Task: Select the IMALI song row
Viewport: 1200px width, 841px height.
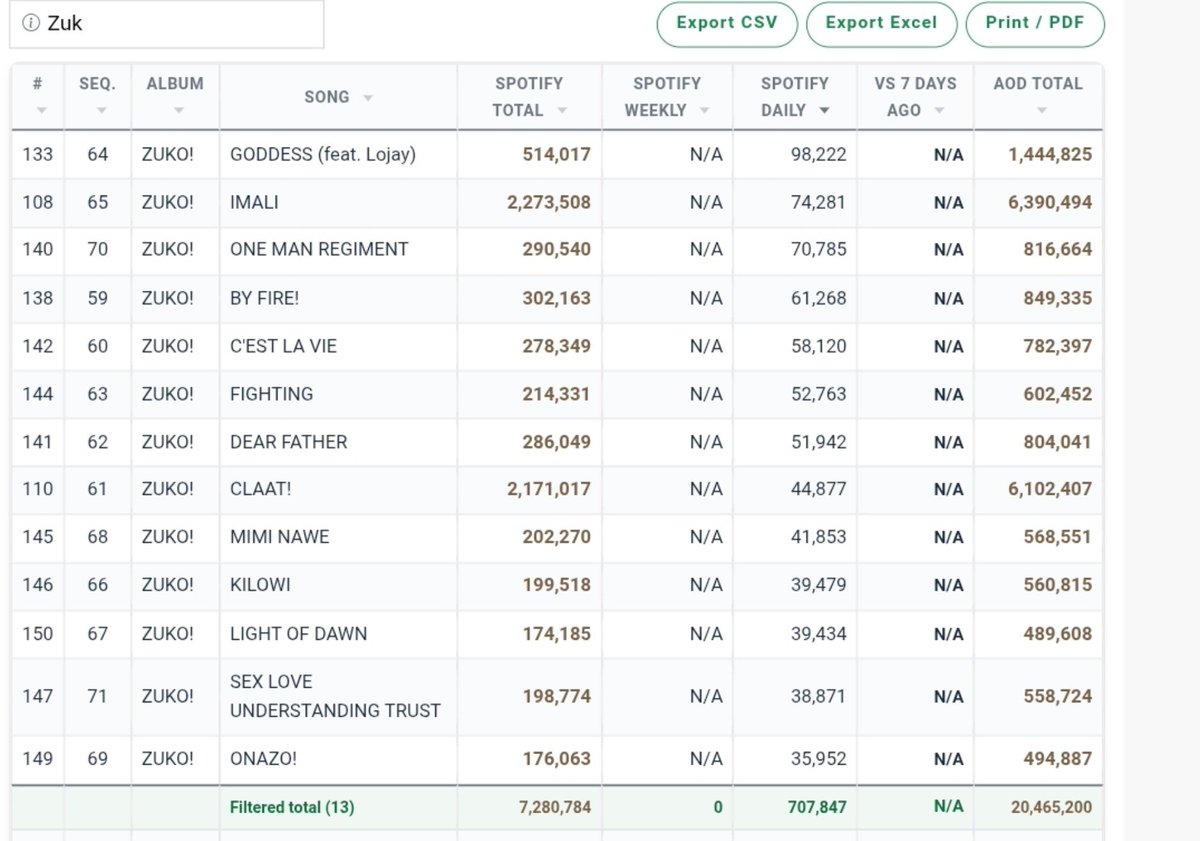Action: pos(557,202)
